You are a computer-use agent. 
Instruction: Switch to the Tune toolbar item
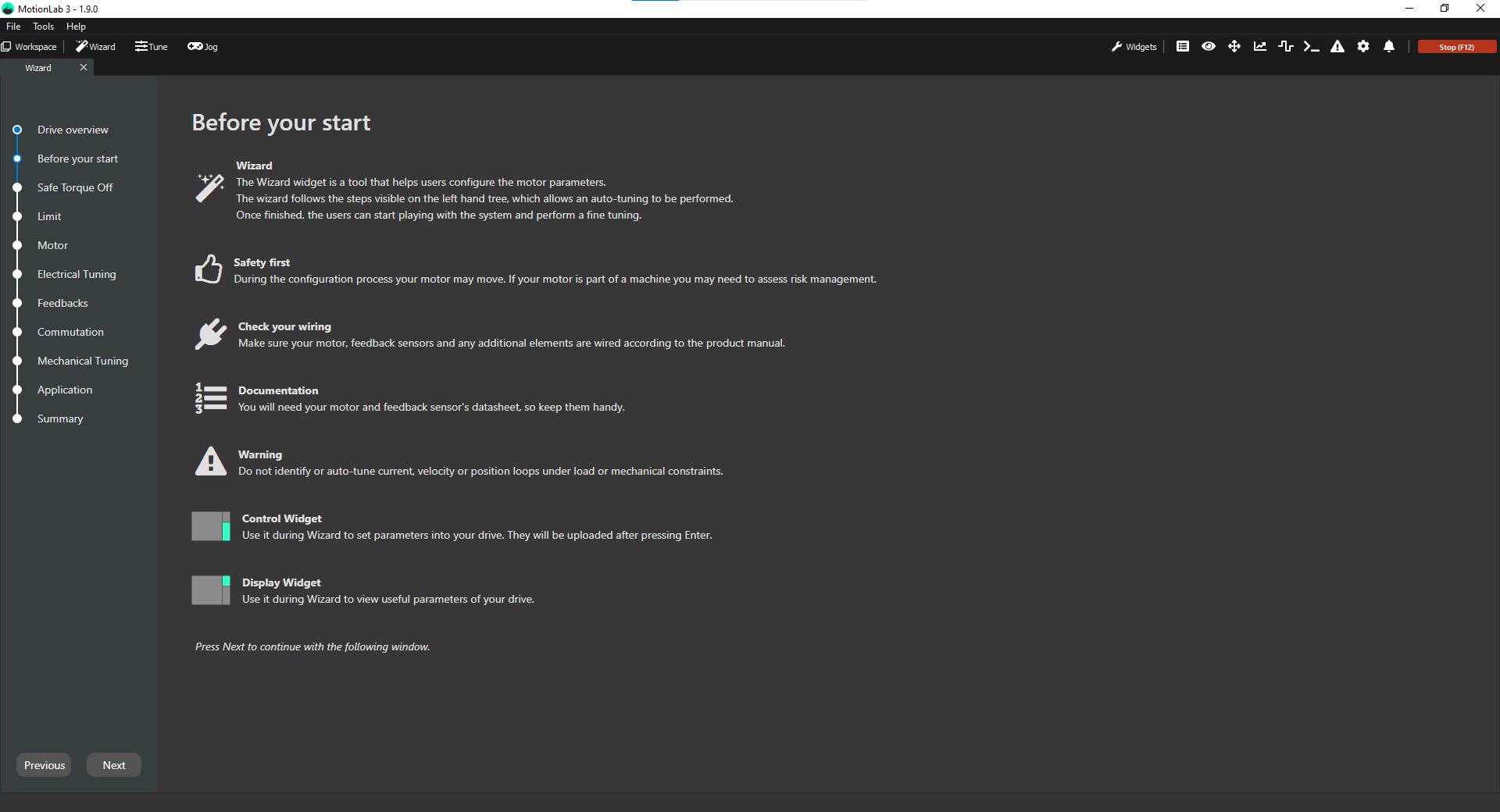[152, 47]
